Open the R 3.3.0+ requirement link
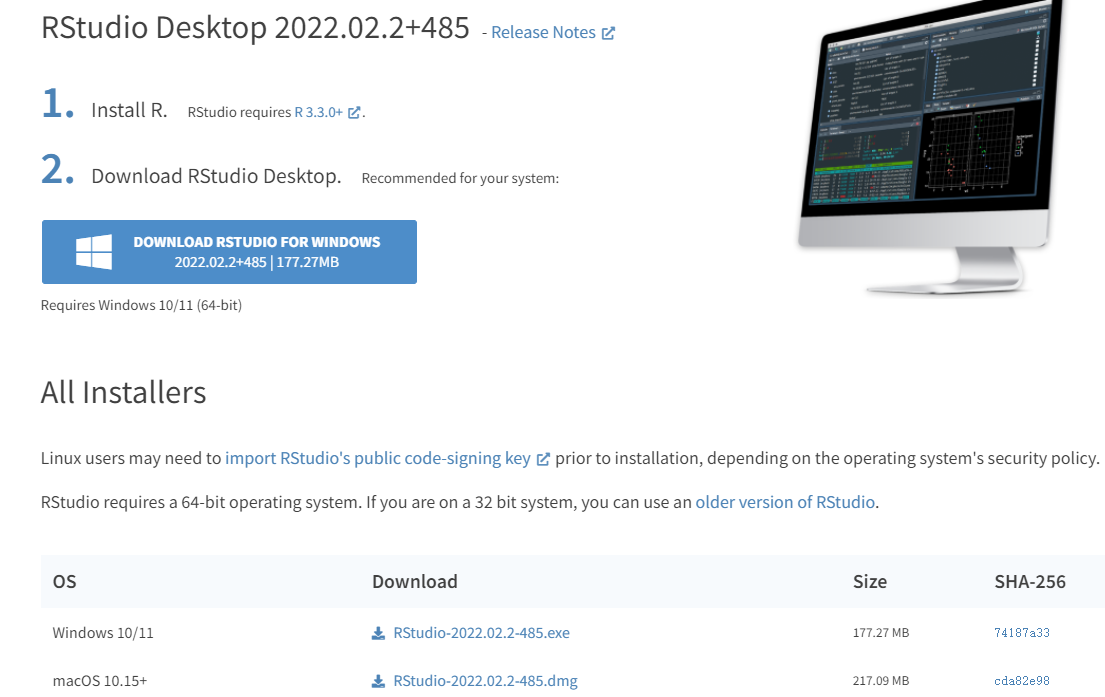Image resolution: width=1105 pixels, height=697 pixels. click(x=319, y=112)
